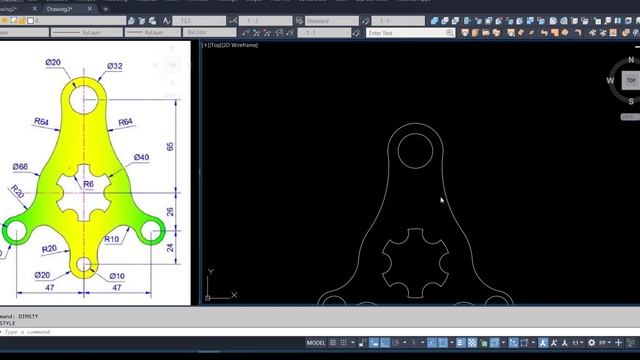Expand the dimension style dropdown

click(265, 20)
